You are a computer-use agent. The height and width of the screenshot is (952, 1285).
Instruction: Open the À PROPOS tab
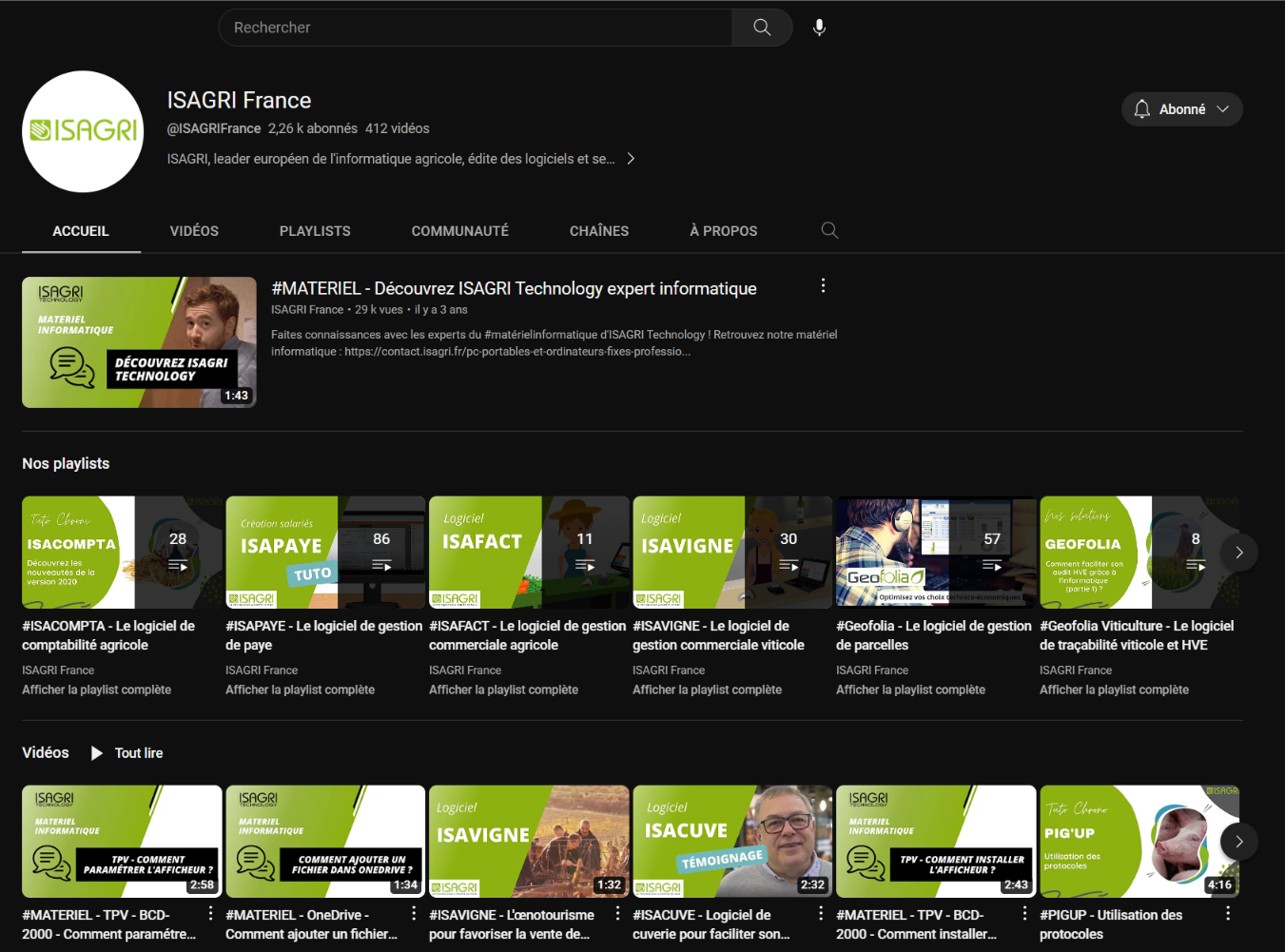click(x=724, y=231)
